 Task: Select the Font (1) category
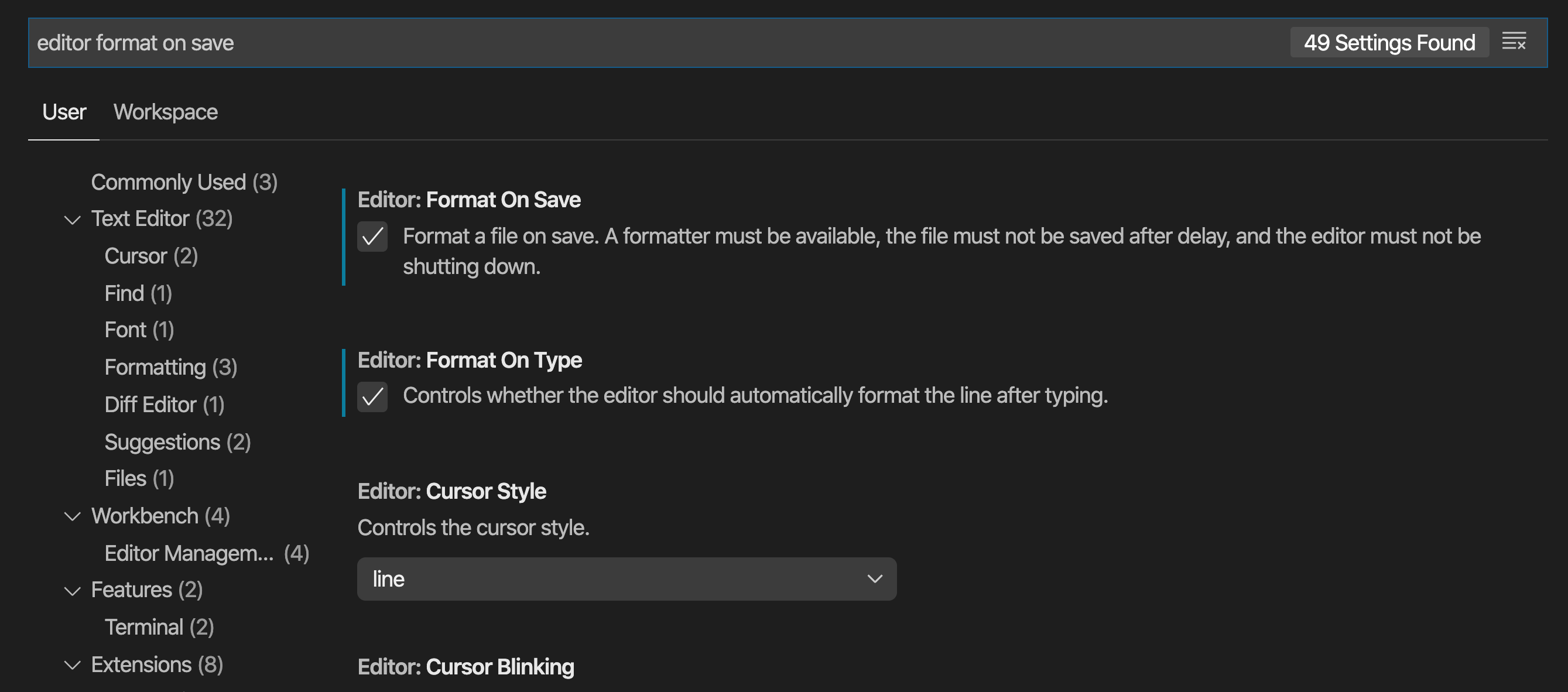139,330
